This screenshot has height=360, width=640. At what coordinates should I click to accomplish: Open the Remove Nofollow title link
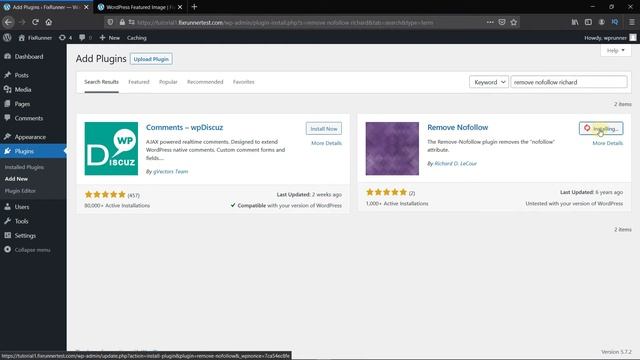pyautogui.click(x=458, y=127)
